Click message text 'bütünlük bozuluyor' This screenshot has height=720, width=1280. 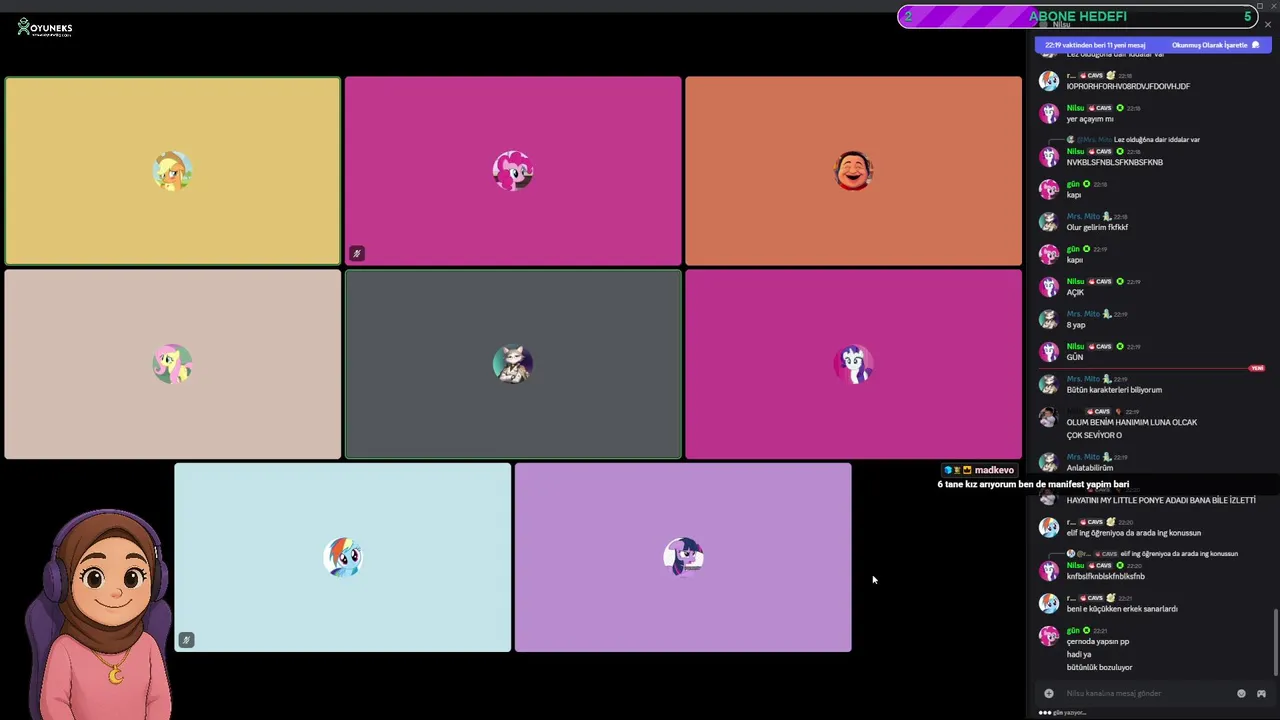pyautogui.click(x=1100, y=667)
